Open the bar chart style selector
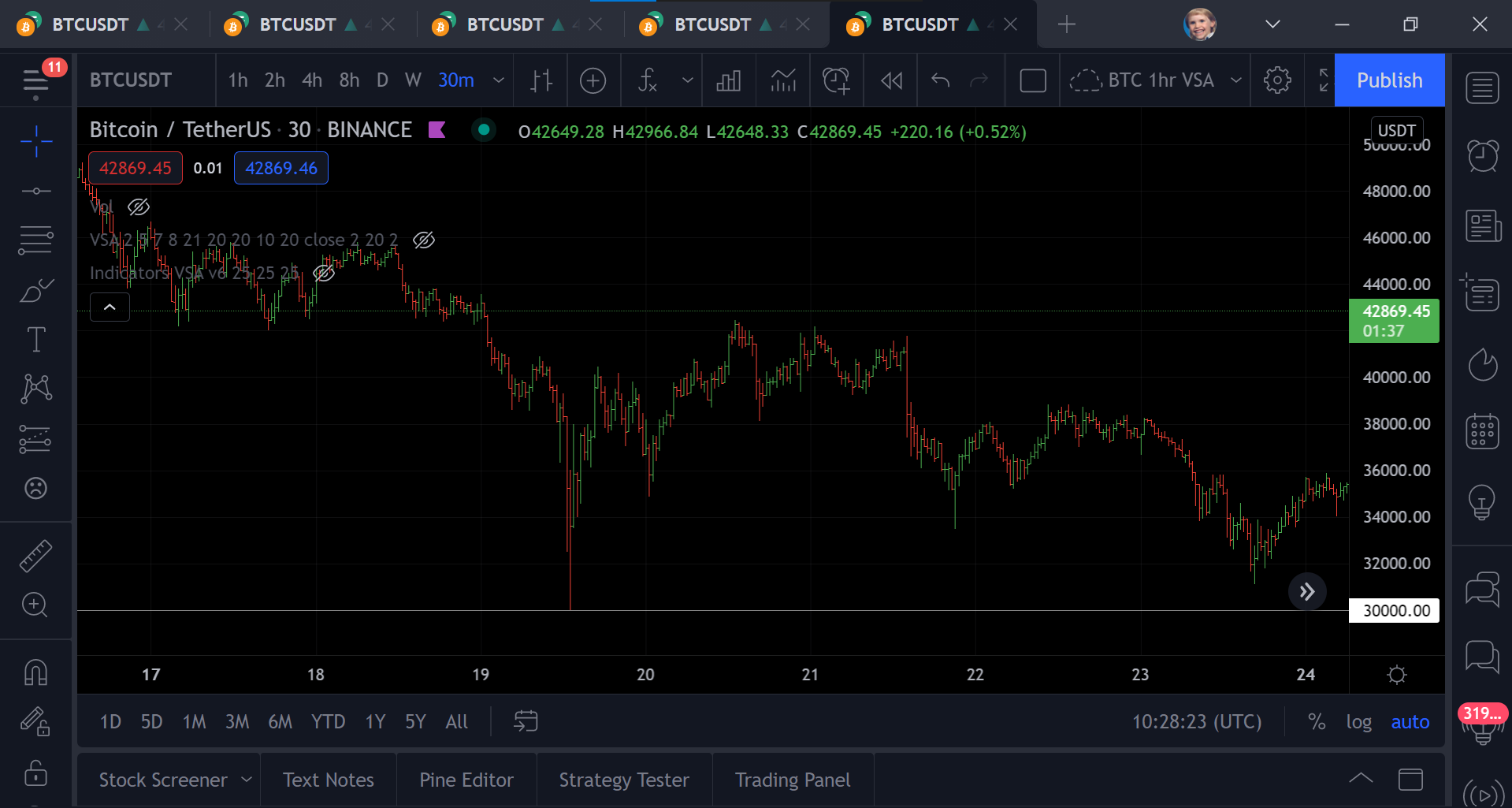 (541, 80)
